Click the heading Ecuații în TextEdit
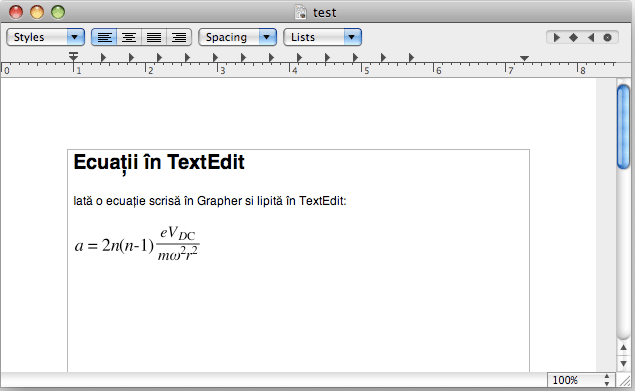This screenshot has height=391, width=635. (159, 162)
